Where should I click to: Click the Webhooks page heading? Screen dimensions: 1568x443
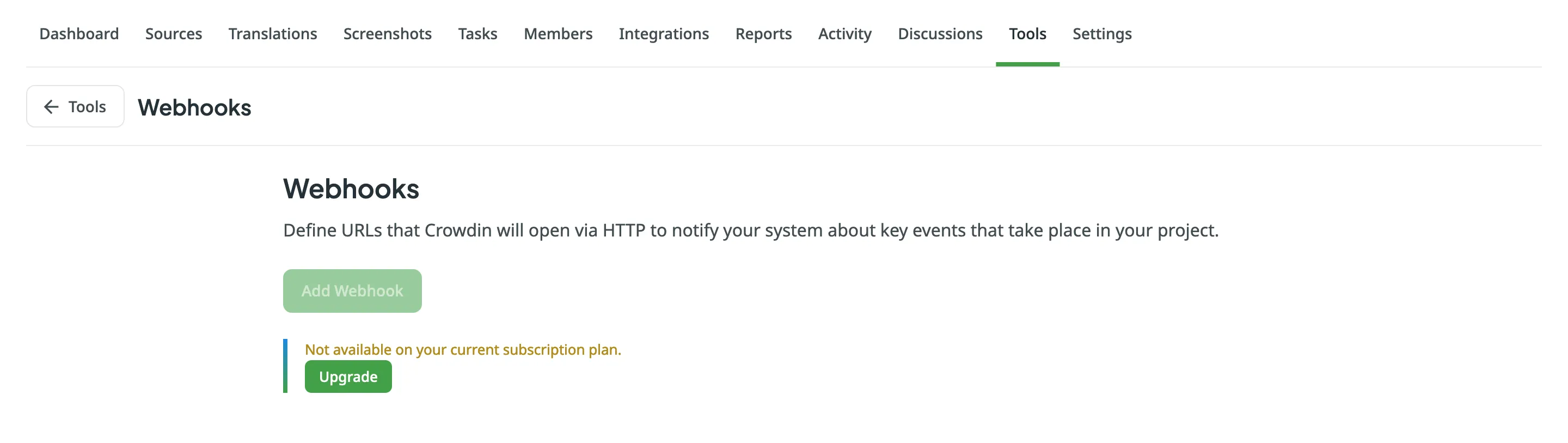pos(351,189)
